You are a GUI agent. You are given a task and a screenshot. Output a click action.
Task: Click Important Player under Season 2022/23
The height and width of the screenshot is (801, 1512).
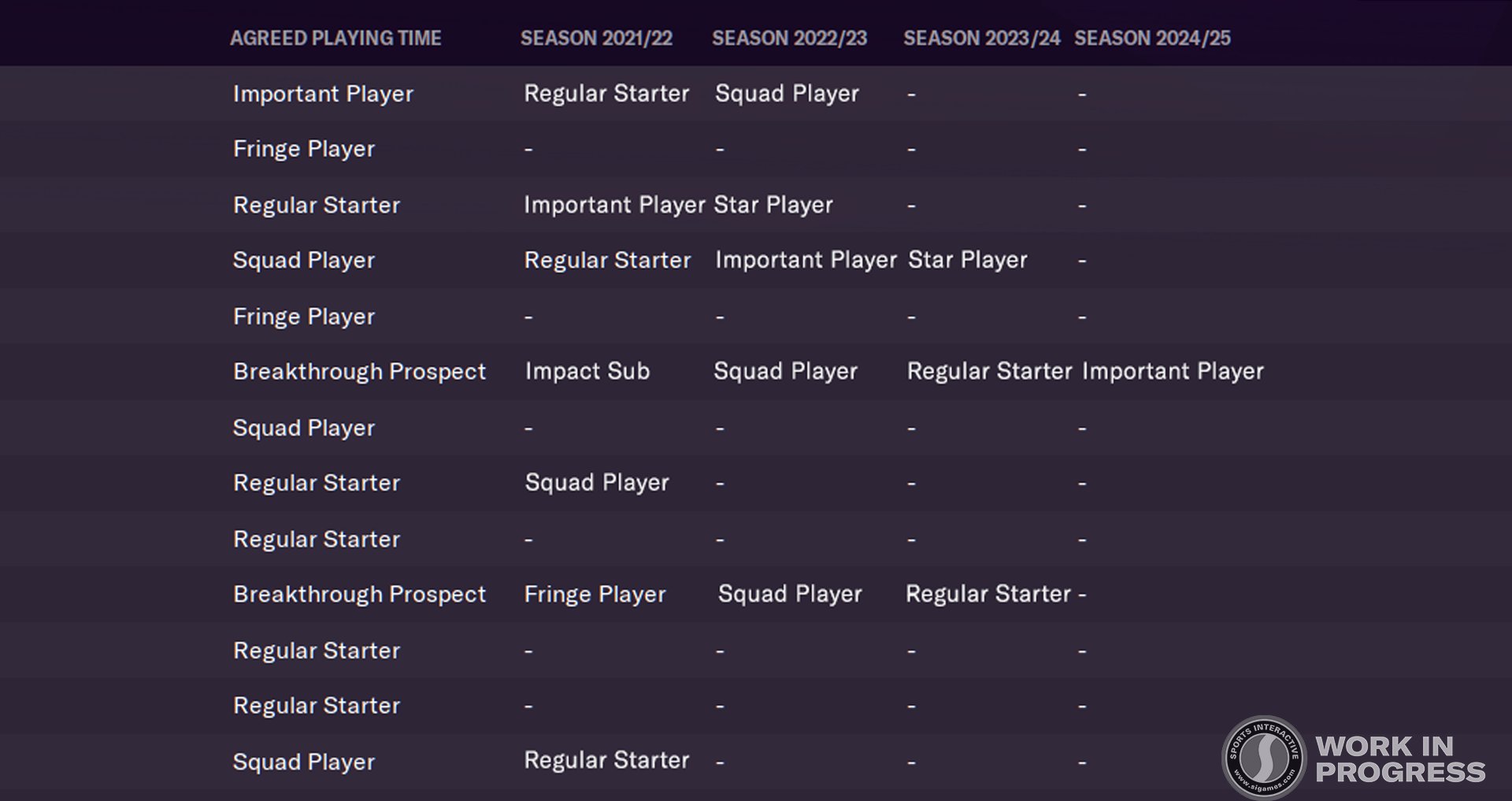[806, 260]
